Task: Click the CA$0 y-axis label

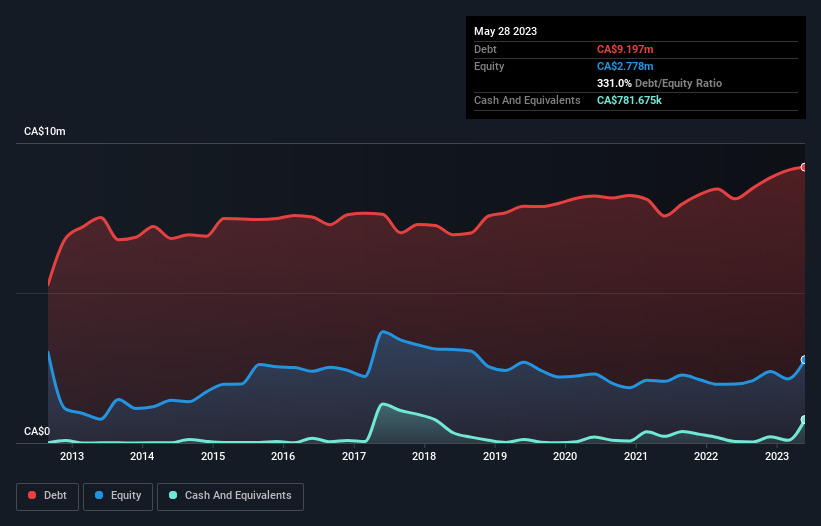Action: tap(37, 431)
